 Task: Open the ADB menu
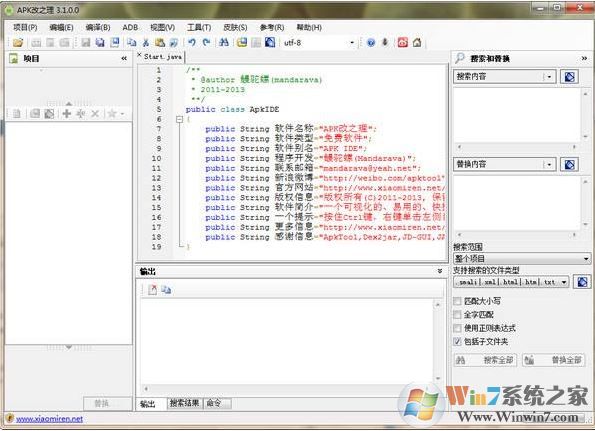pos(130,27)
